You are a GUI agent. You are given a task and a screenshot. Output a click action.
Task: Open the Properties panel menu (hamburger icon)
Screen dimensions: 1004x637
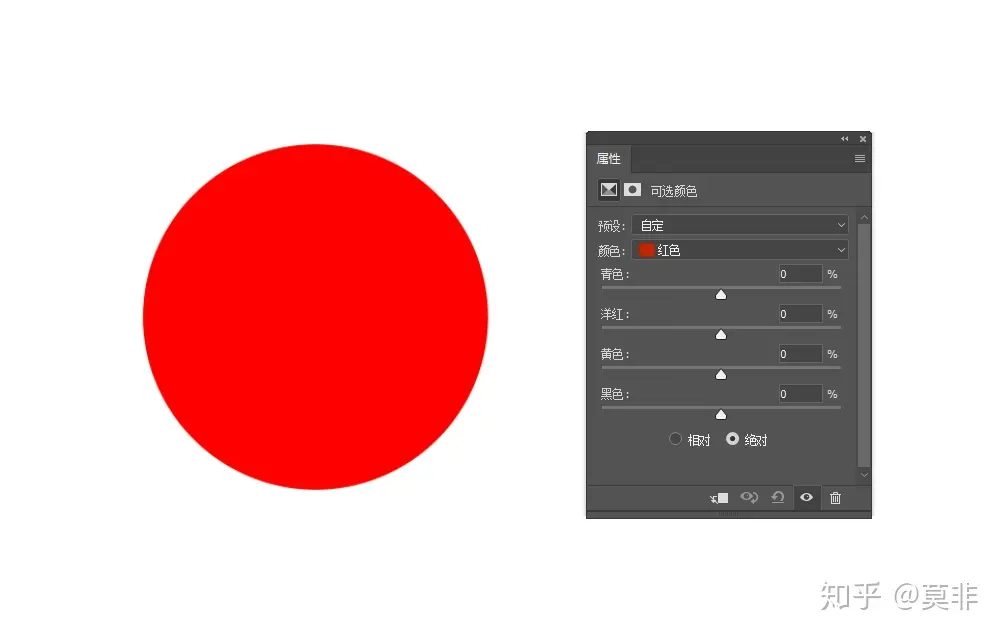(x=859, y=158)
